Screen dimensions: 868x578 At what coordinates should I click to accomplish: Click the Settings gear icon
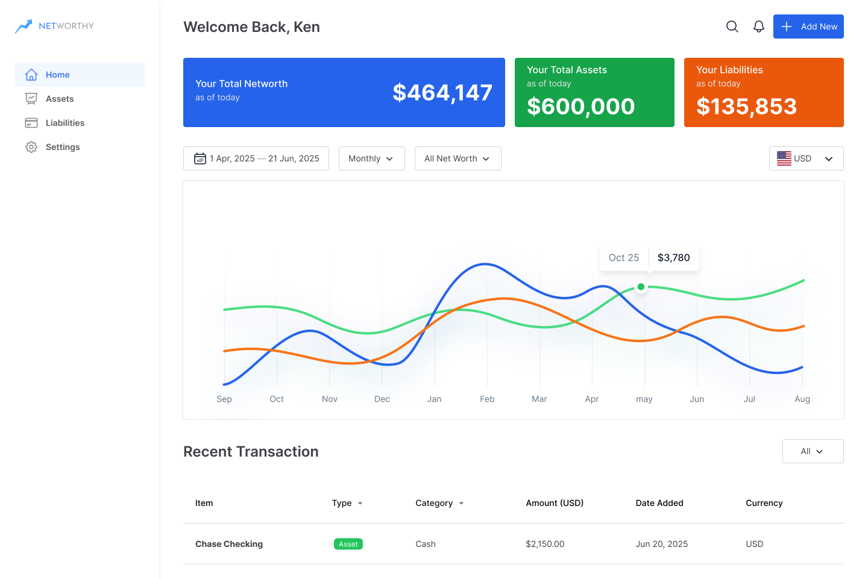(31, 147)
